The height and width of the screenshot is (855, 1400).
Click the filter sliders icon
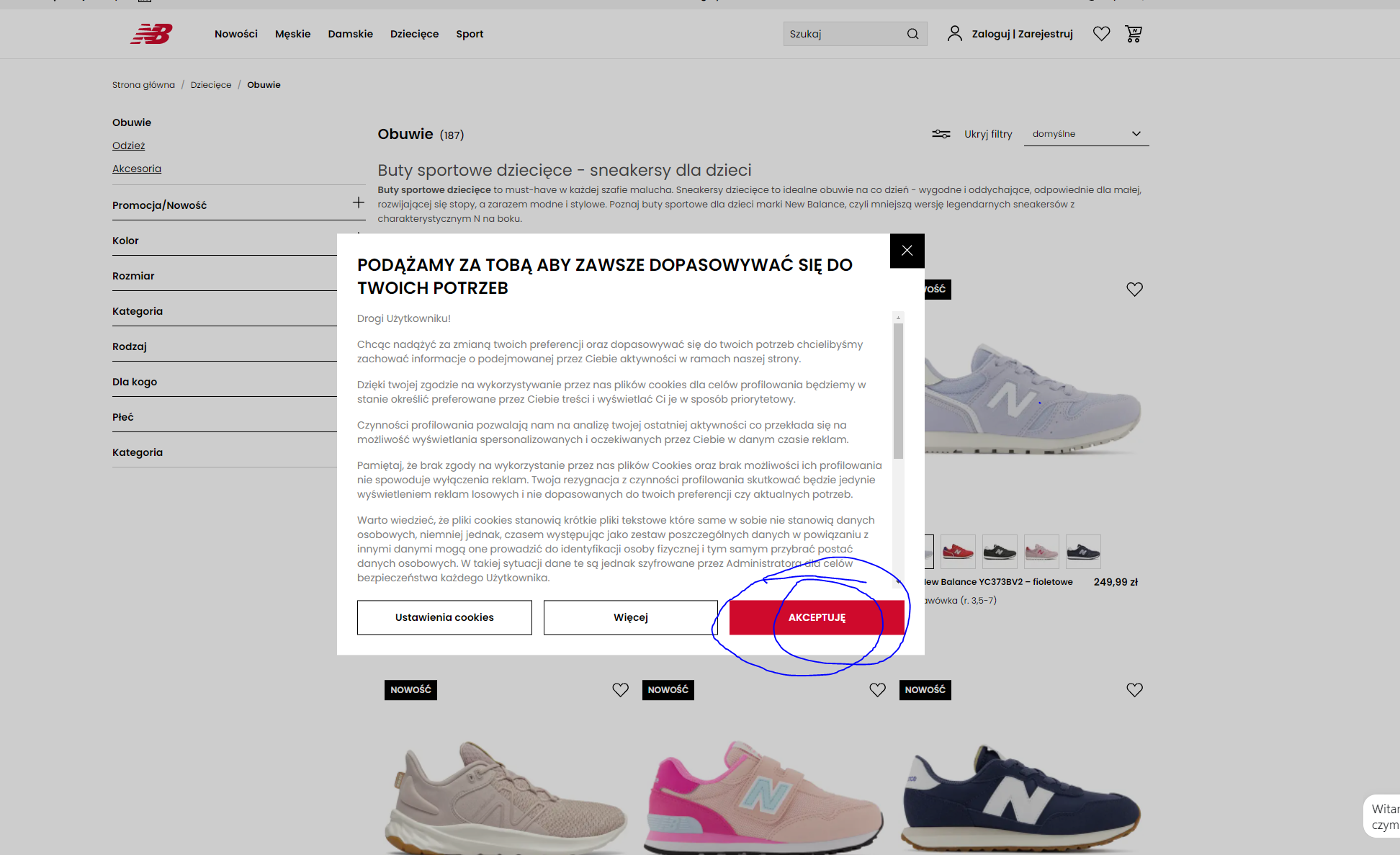tap(941, 134)
